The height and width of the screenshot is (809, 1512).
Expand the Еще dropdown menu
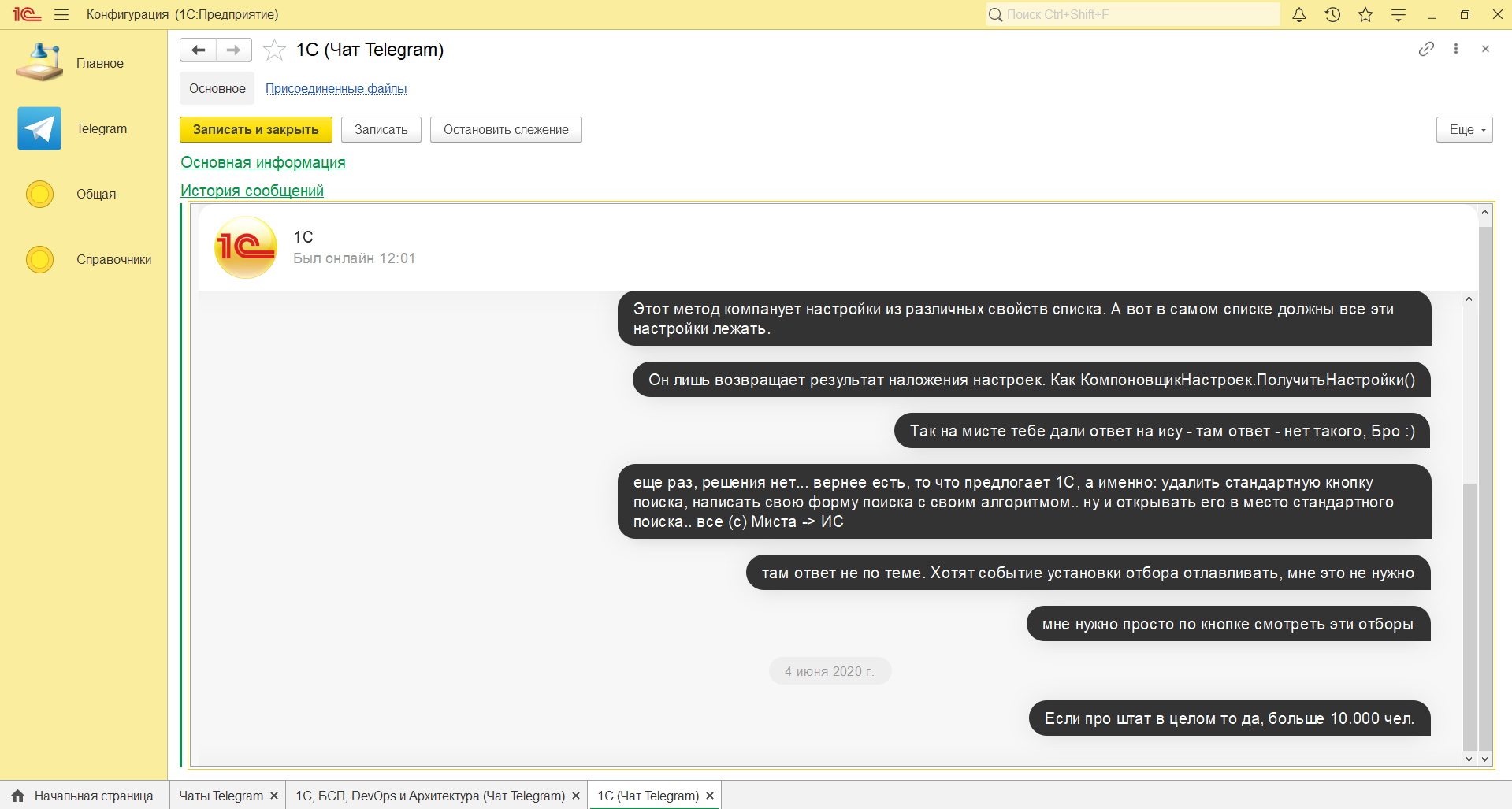[x=1464, y=130]
